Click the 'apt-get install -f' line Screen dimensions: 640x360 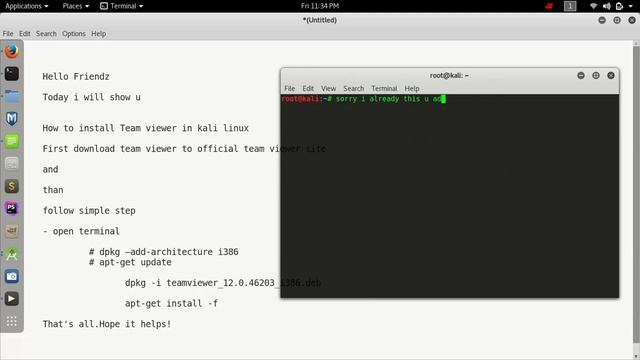coord(171,303)
